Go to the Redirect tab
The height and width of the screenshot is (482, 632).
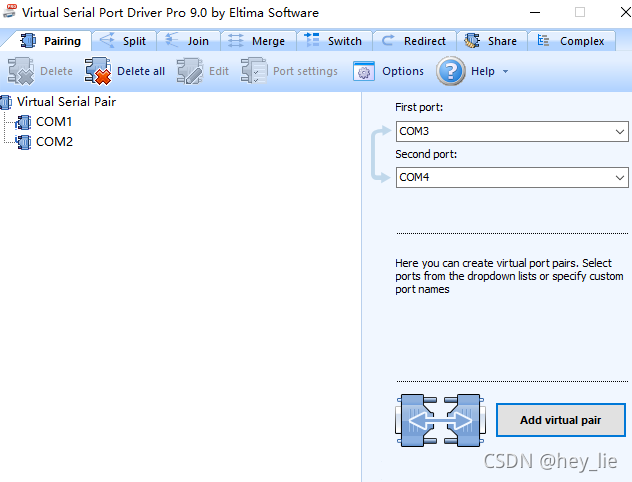click(x=414, y=41)
